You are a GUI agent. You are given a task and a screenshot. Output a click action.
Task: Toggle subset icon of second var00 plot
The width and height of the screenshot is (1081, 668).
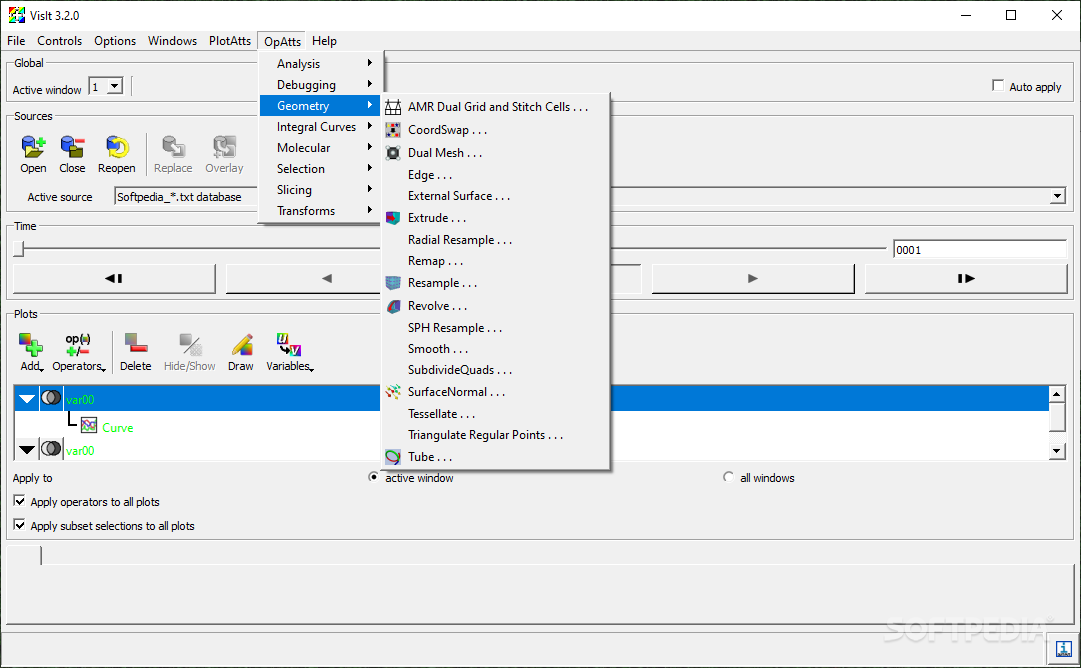[x=51, y=449]
